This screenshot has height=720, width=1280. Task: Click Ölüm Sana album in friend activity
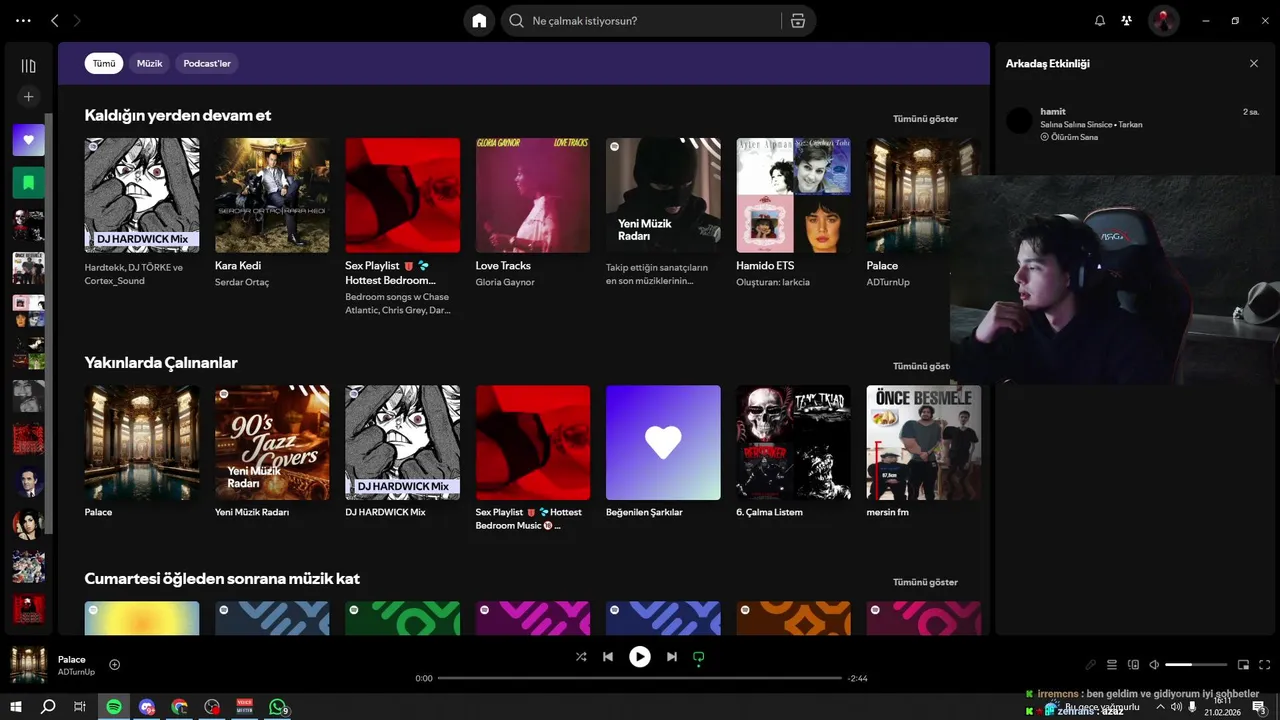coord(1073,137)
